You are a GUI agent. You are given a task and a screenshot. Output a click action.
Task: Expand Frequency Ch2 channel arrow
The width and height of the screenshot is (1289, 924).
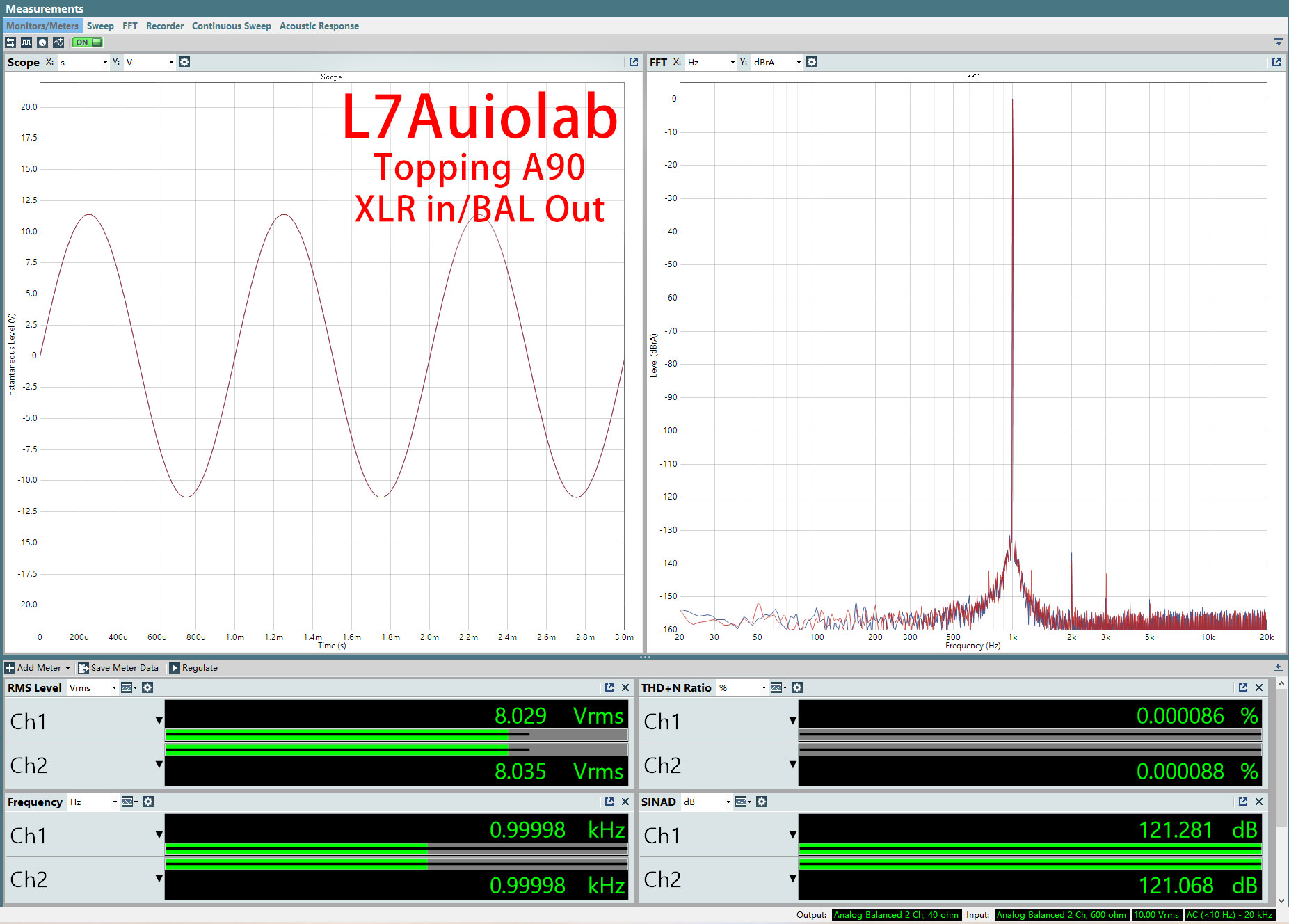coord(159,879)
